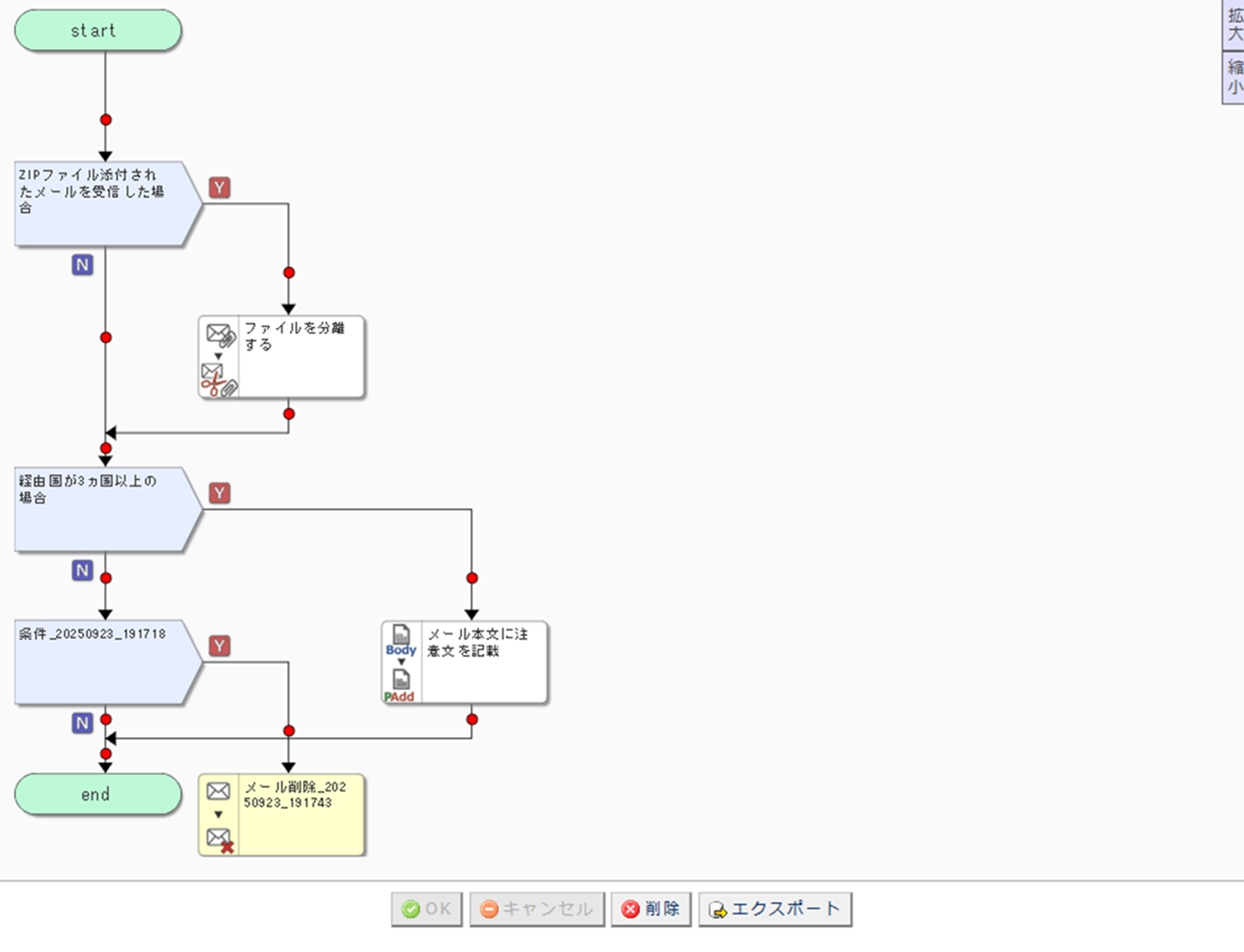Image resolution: width=1244 pixels, height=952 pixels.
Task: Click the red connector dot below start
Action: pos(106,120)
